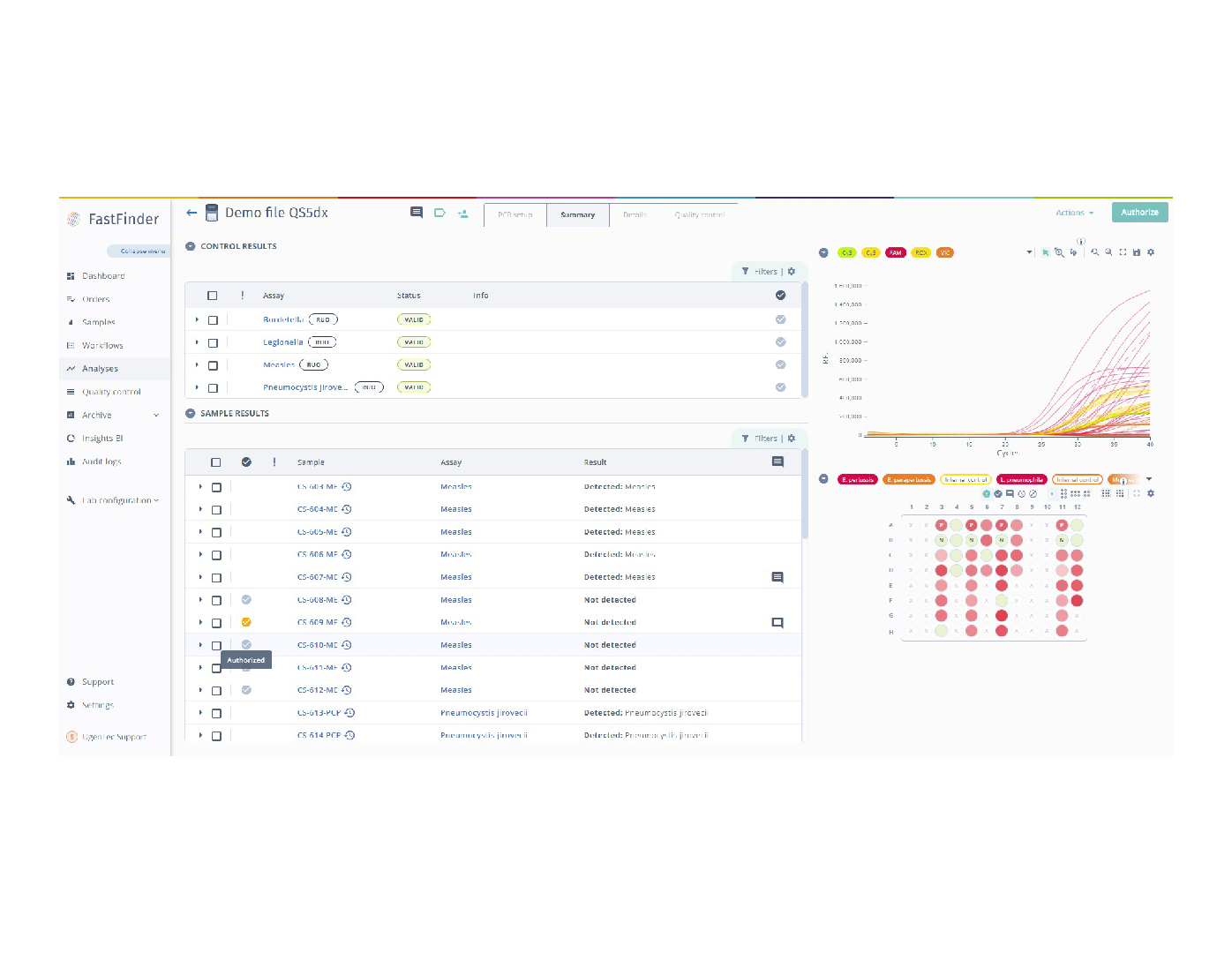The height and width of the screenshot is (953, 1232).
Task: Open Filters for control results
Action: pos(759,272)
